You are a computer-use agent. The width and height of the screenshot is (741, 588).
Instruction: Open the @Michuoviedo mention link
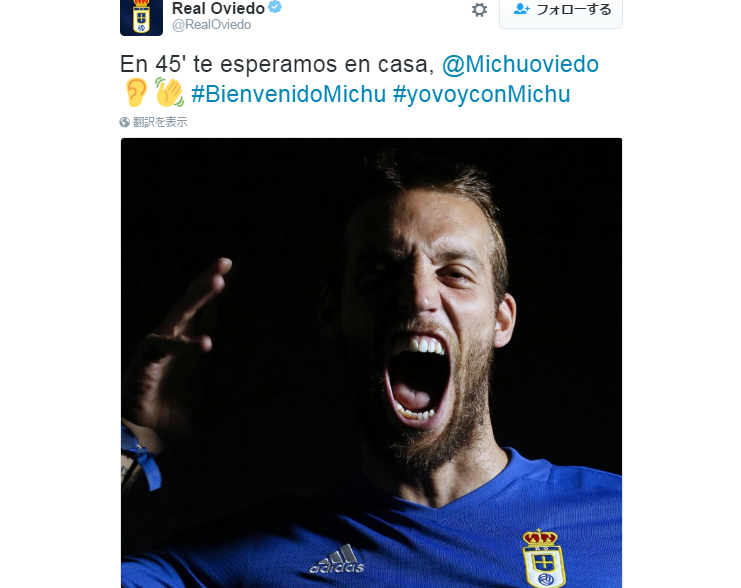coord(520,64)
